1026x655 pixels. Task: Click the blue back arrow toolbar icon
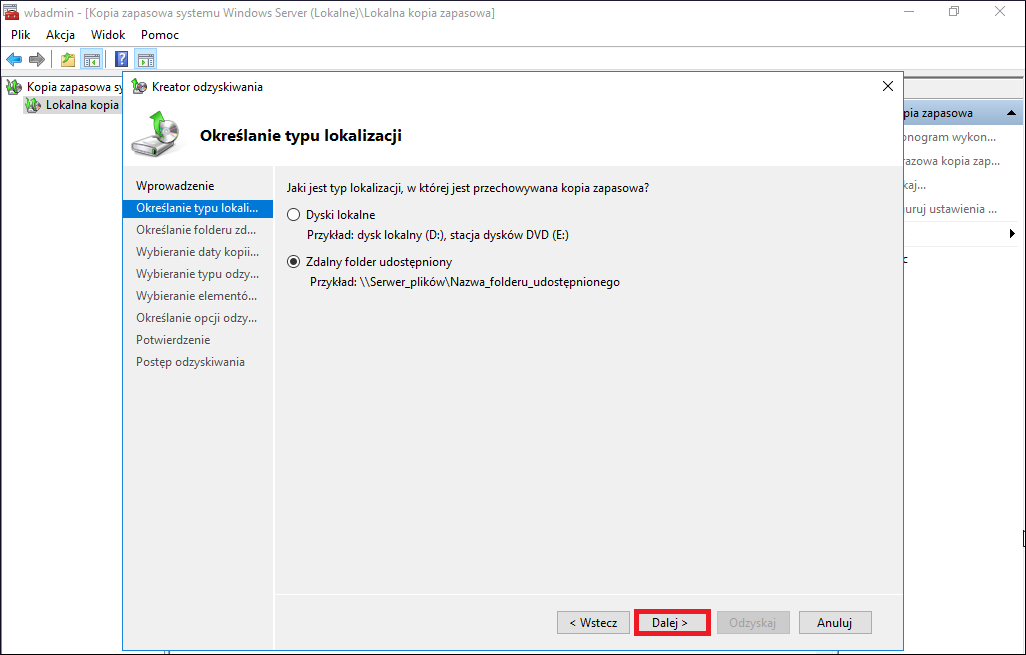pos(14,60)
